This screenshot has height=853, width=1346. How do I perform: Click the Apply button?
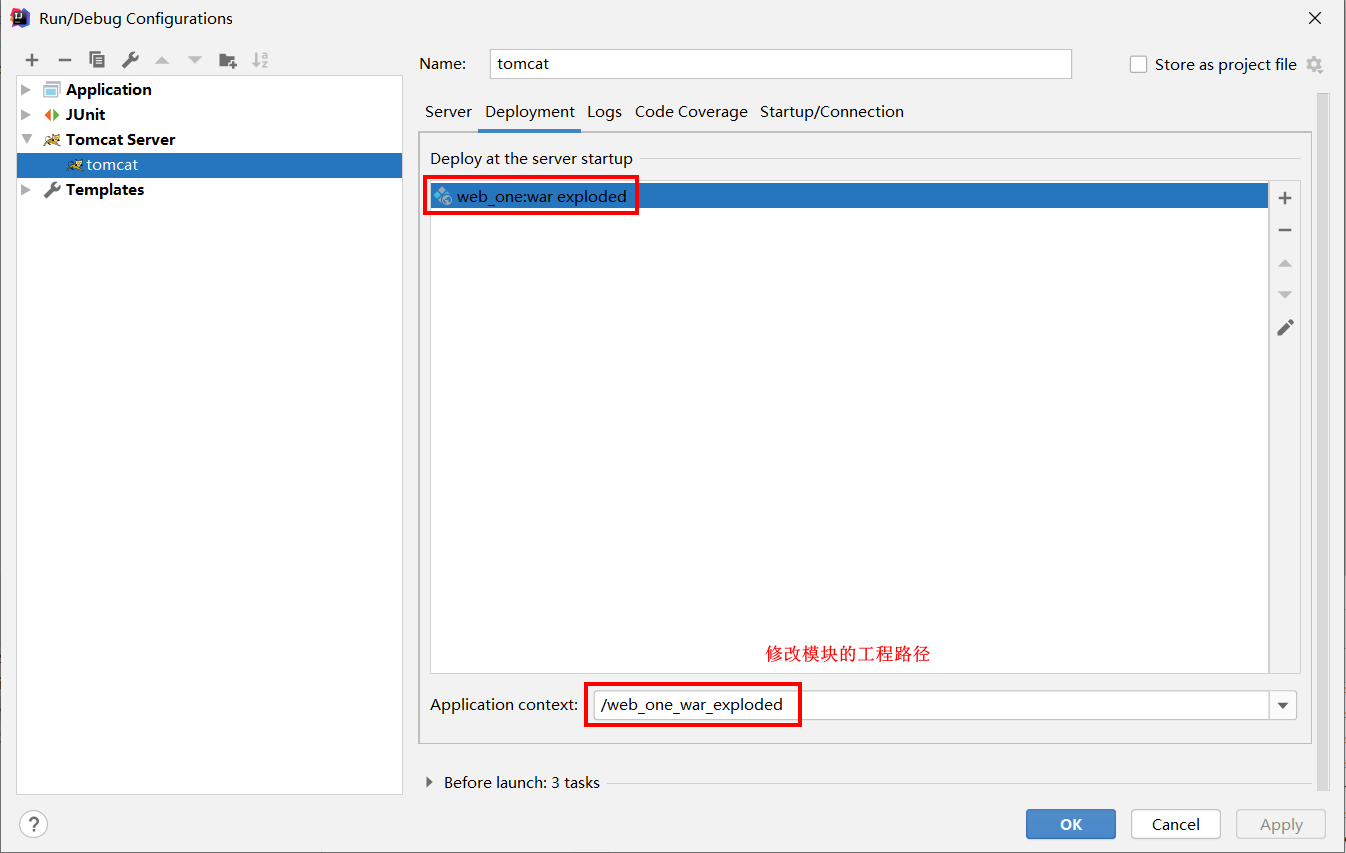coord(1281,824)
